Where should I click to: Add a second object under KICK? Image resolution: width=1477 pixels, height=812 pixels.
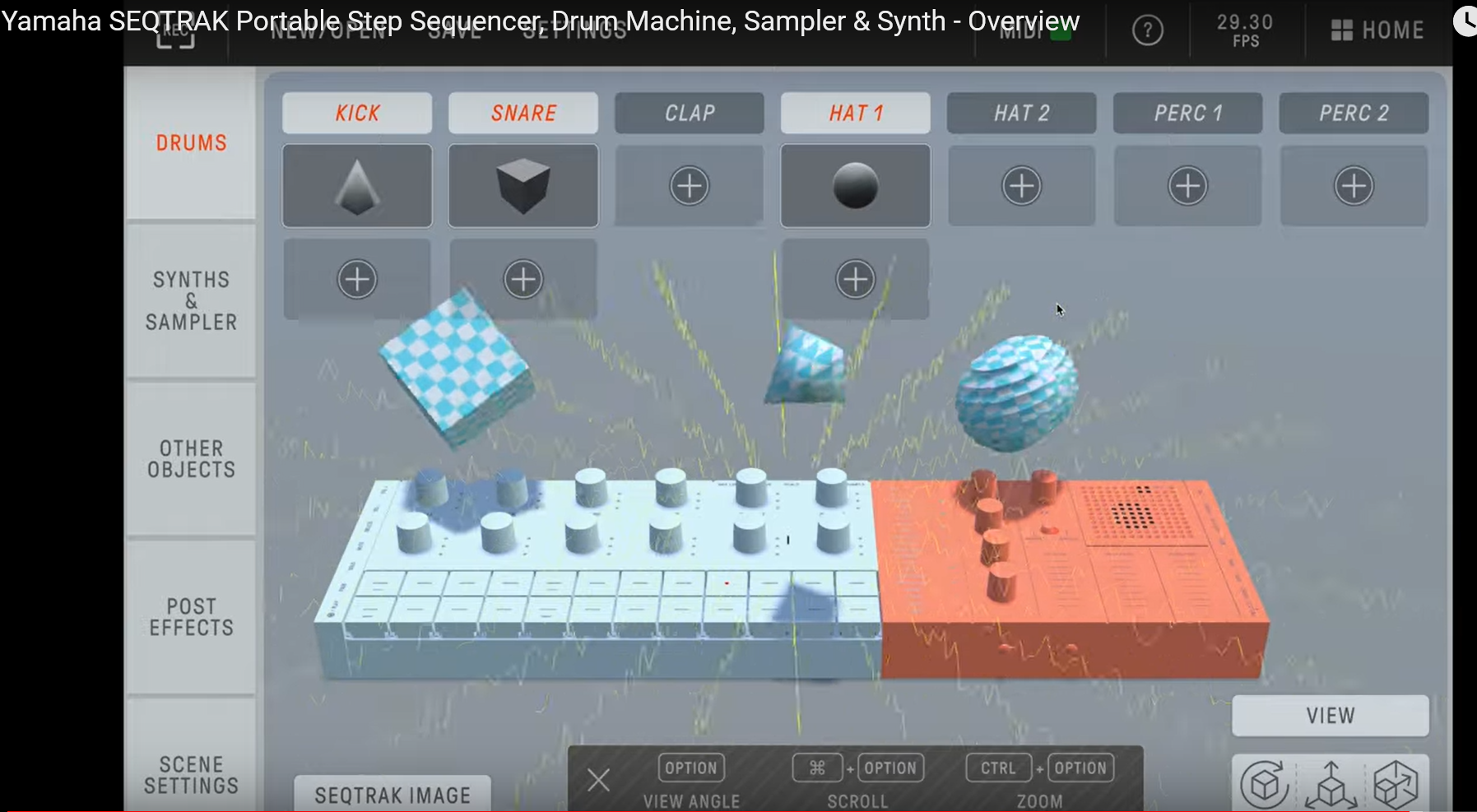click(x=357, y=280)
